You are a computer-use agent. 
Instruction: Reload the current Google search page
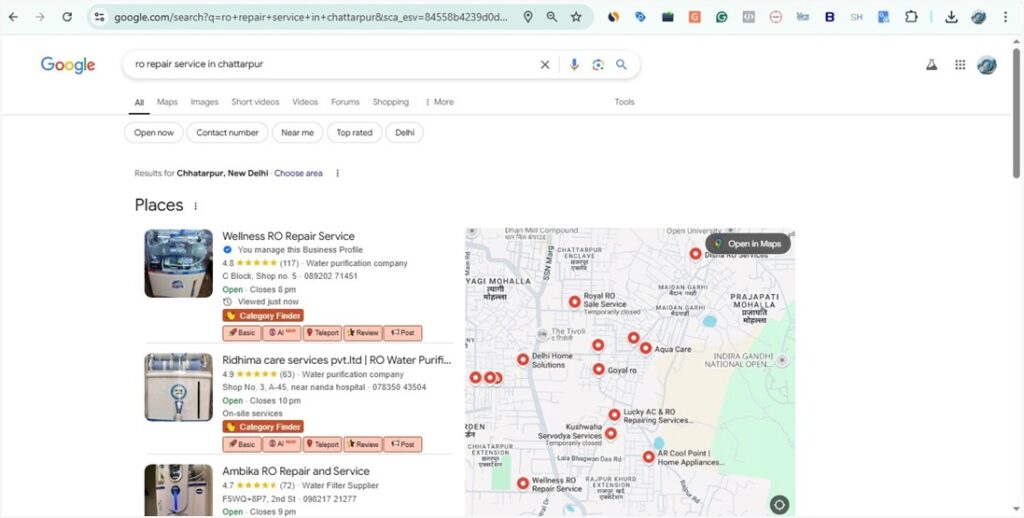pos(67,17)
